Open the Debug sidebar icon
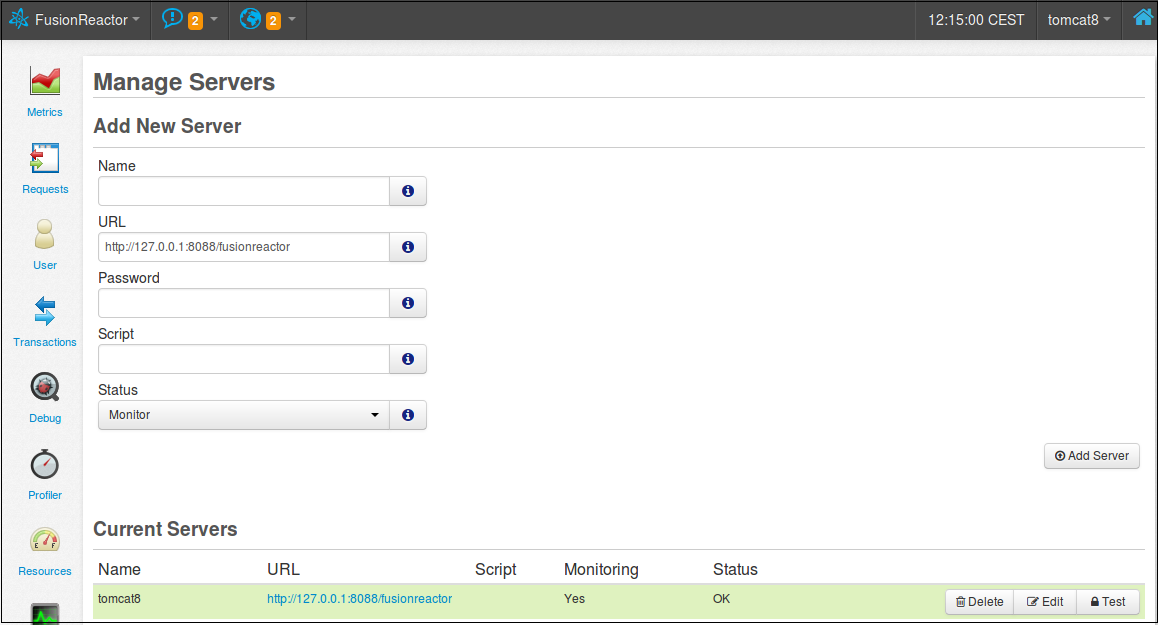Viewport: 1158px width, 625px height. [44, 388]
